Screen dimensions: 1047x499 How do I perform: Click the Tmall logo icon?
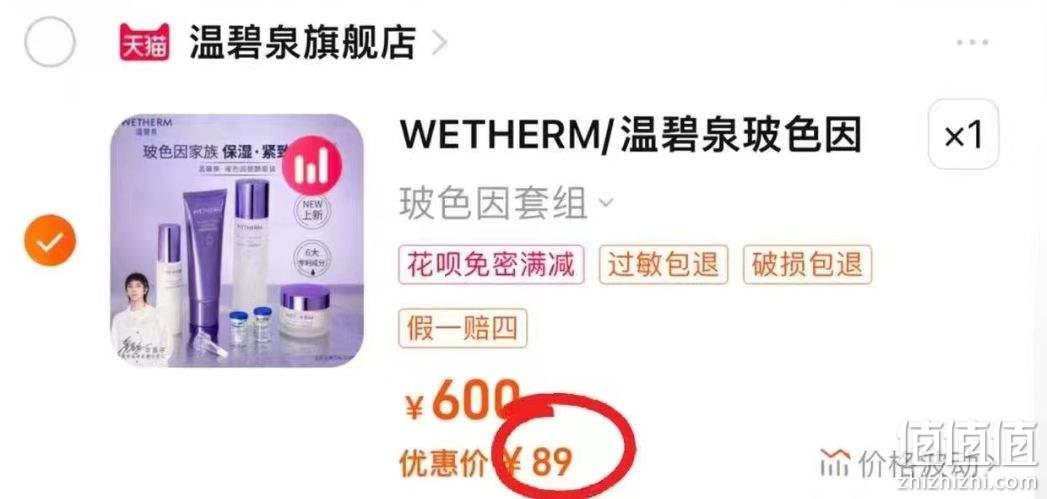coord(144,42)
